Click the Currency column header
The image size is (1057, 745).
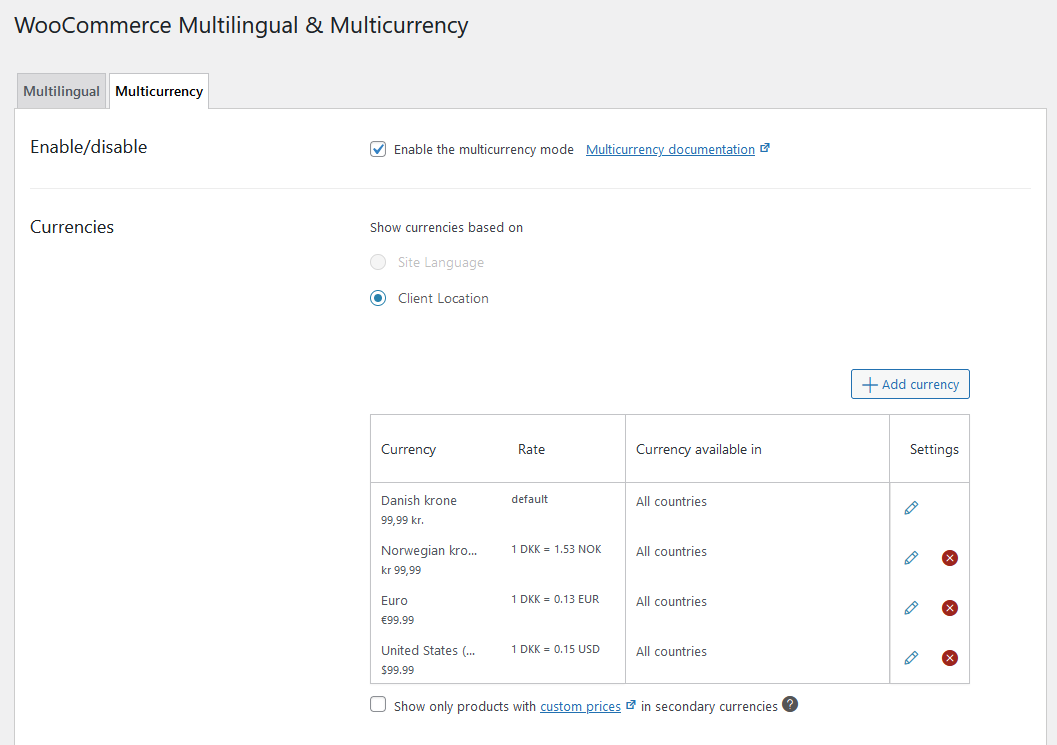409,450
